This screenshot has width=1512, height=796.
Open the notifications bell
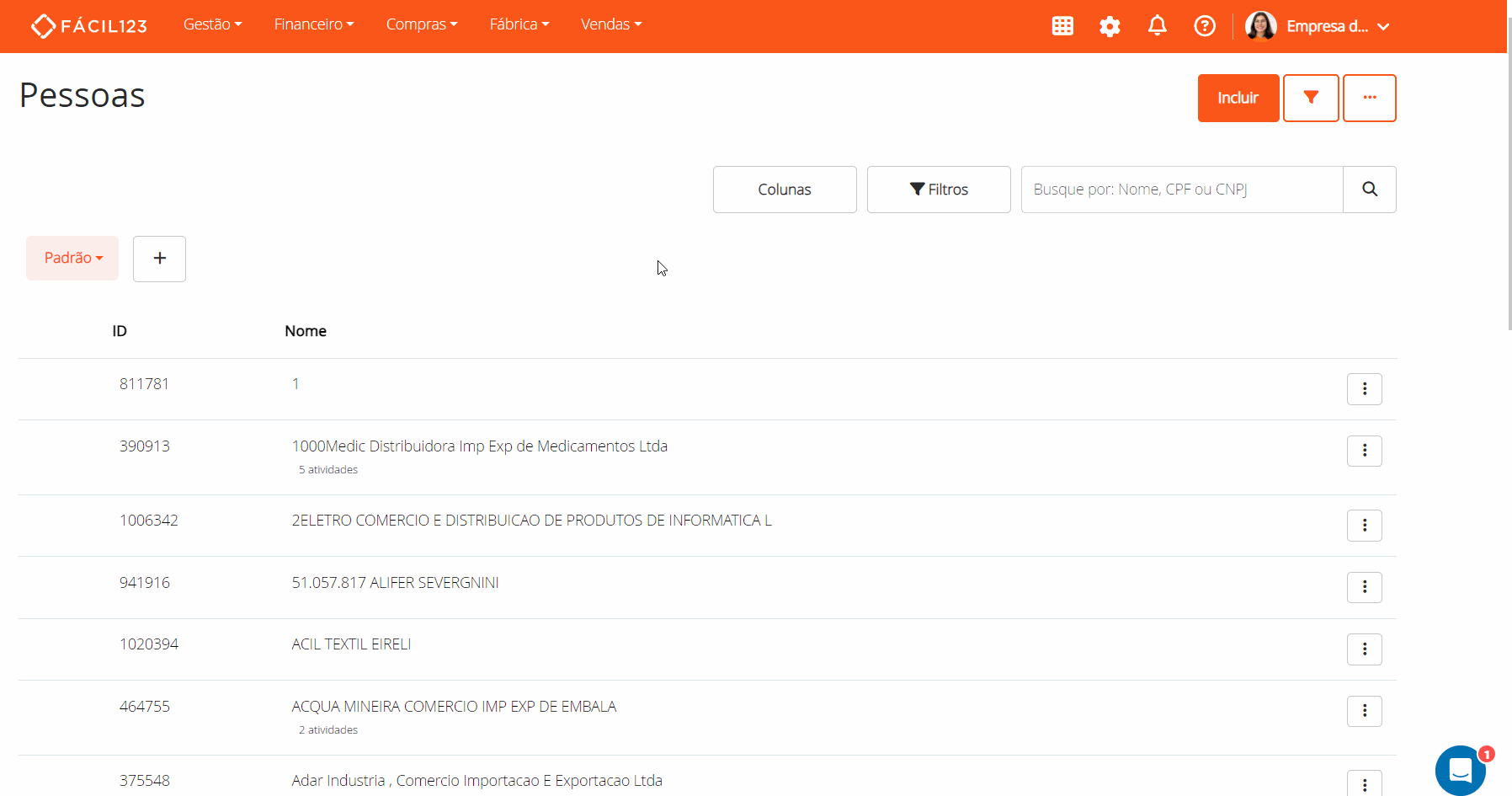(x=1158, y=26)
